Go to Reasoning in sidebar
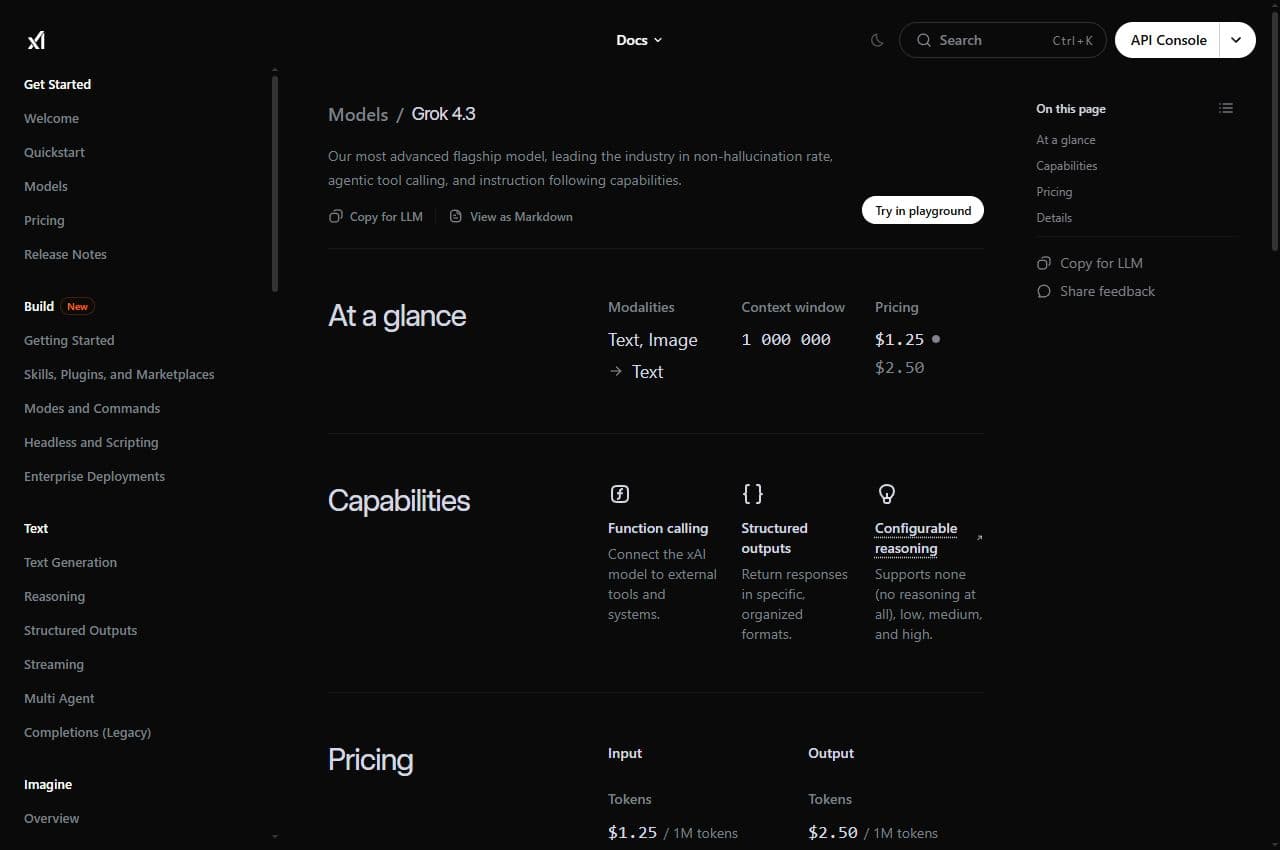The height and width of the screenshot is (850, 1280). [x=54, y=596]
